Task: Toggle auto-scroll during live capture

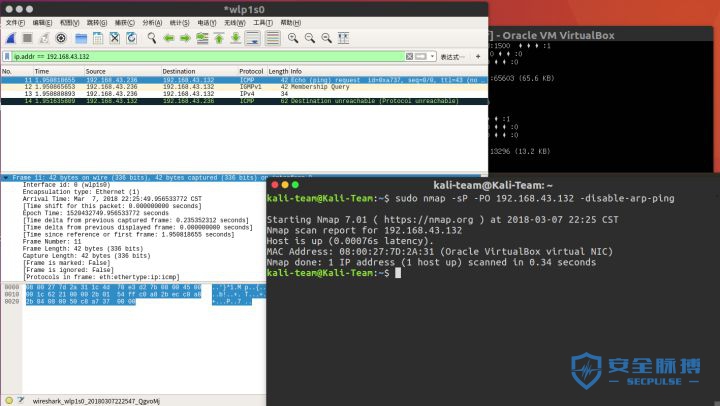Action: pos(253,38)
